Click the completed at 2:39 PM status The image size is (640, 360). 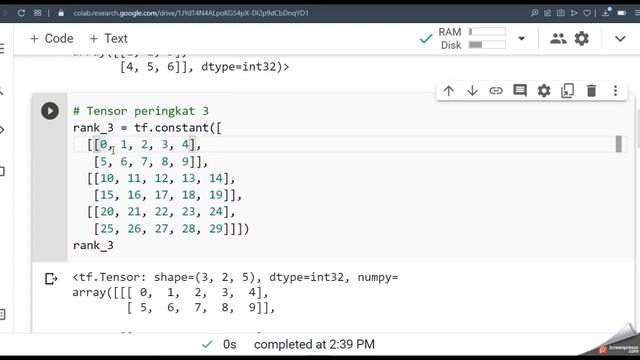coord(314,344)
